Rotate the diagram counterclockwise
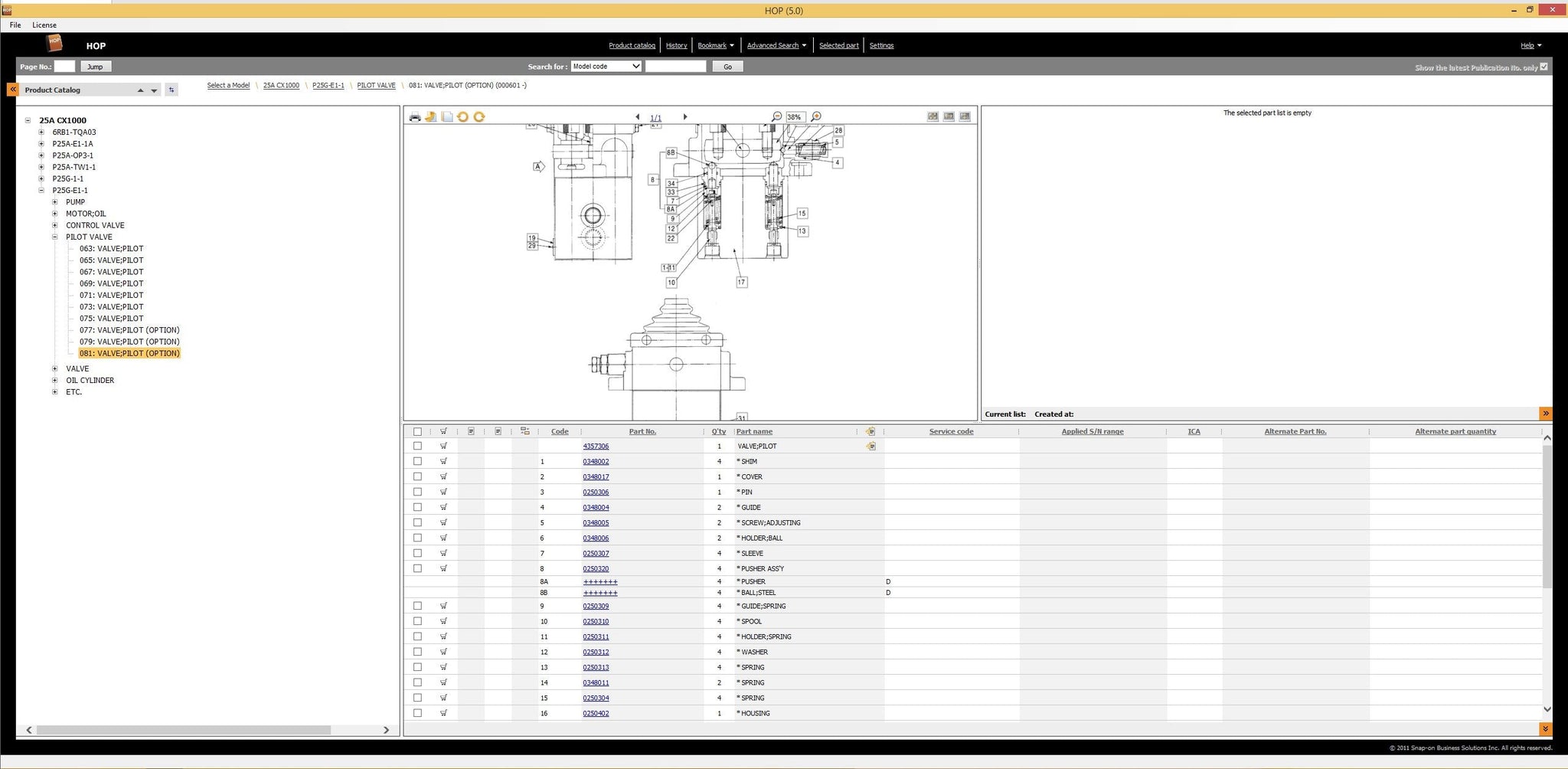Screen dimensions: 1568x769 coord(462,117)
